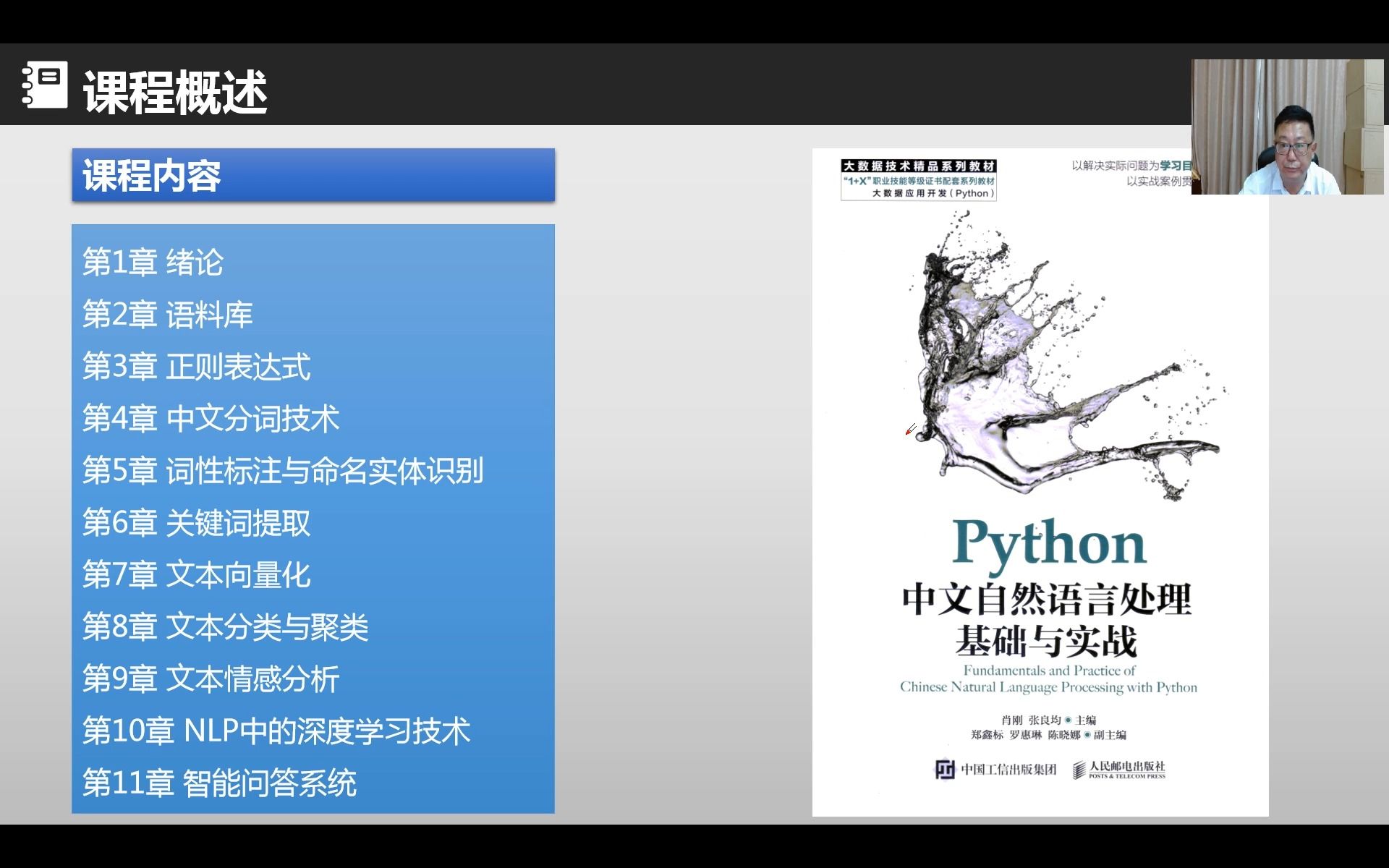Click 郑鑫标 罗惠琳 陈晓娜 副主编 line
This screenshot has width=1389, height=868.
click(1048, 735)
